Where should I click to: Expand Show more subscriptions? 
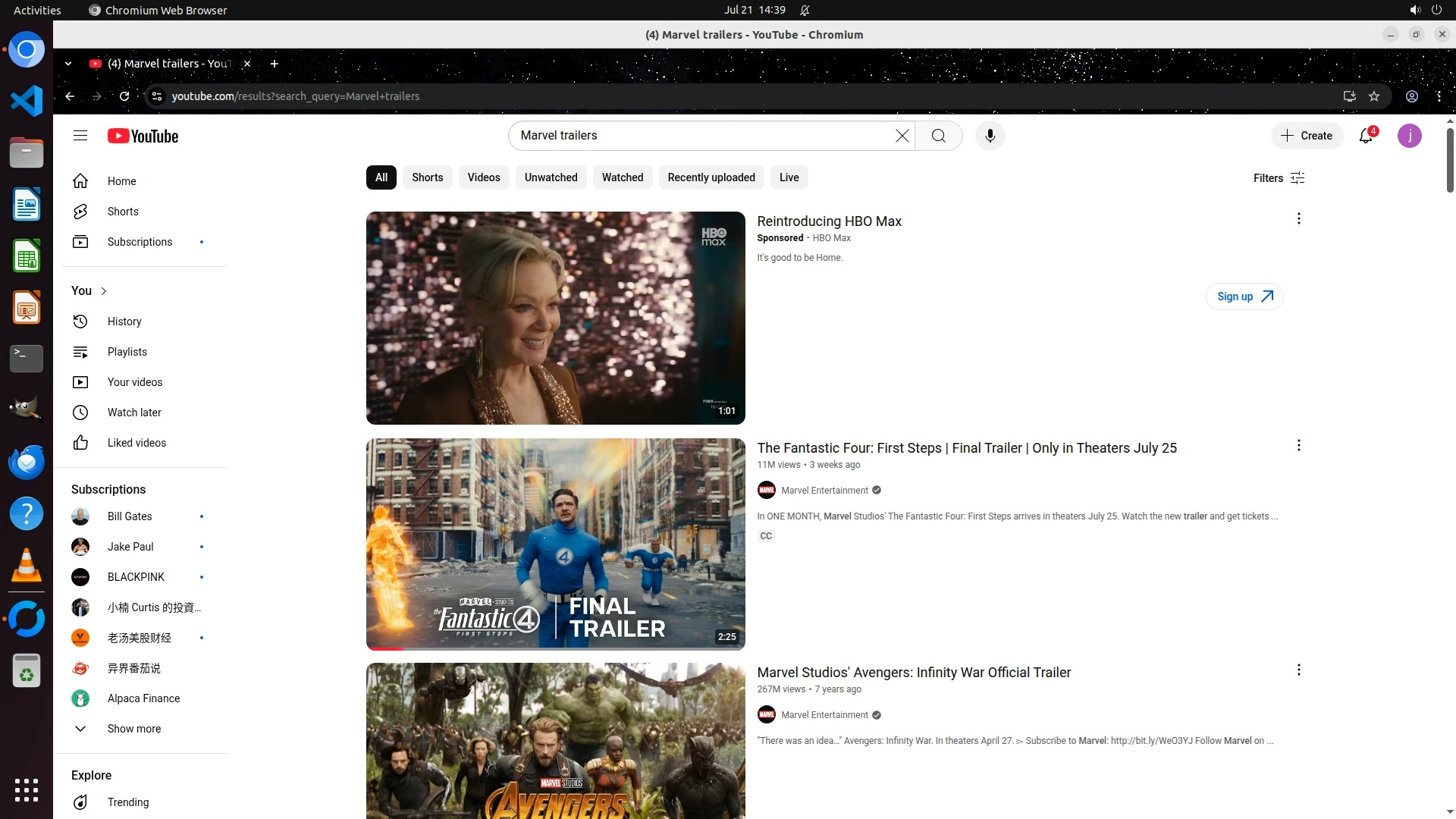(133, 729)
